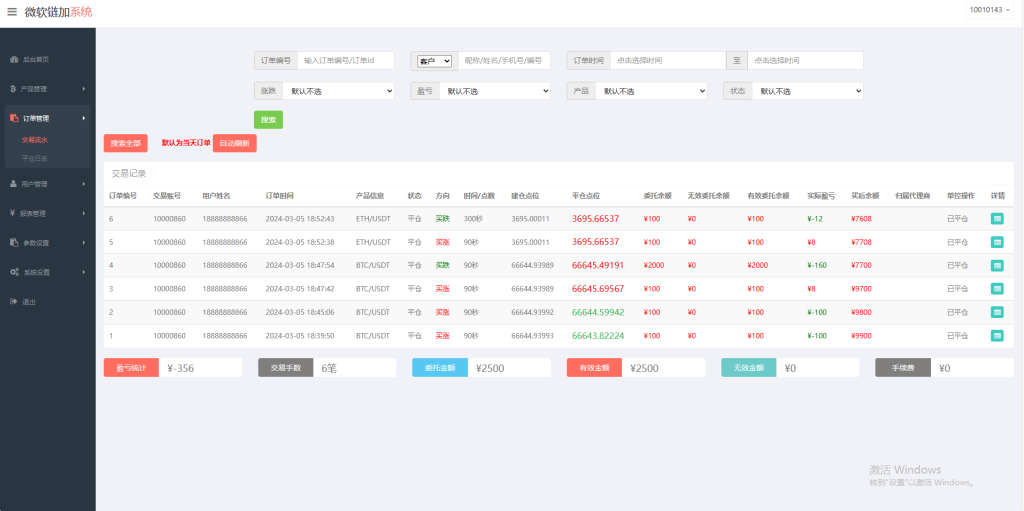Screen dimensions: 1024x511
Task: Click the 订单编号 input field
Action: point(345,60)
